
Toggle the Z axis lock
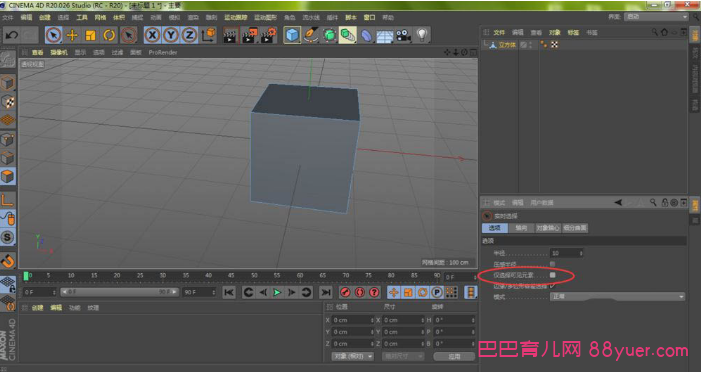tap(189, 35)
